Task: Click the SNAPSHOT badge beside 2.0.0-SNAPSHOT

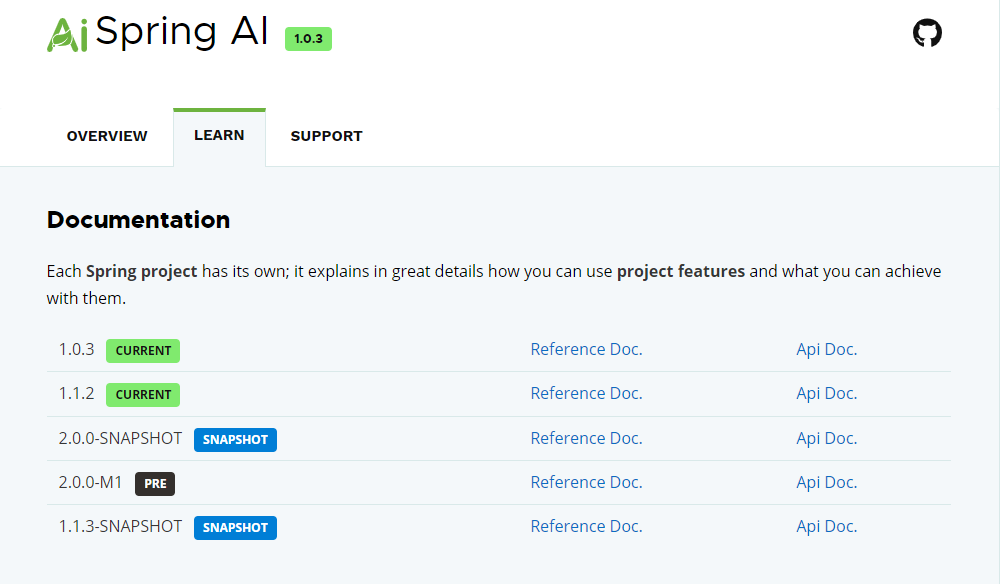Action: (235, 440)
